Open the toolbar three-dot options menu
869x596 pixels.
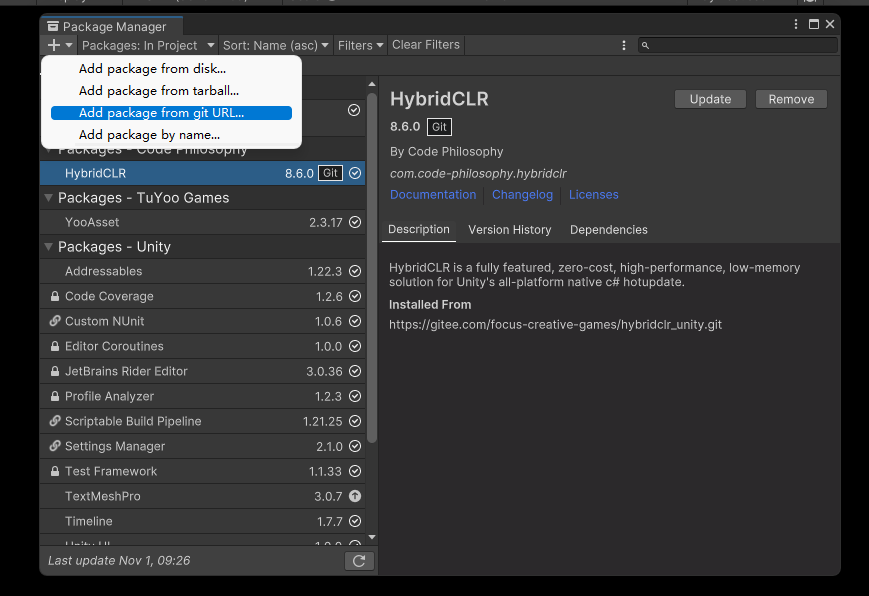pos(623,45)
